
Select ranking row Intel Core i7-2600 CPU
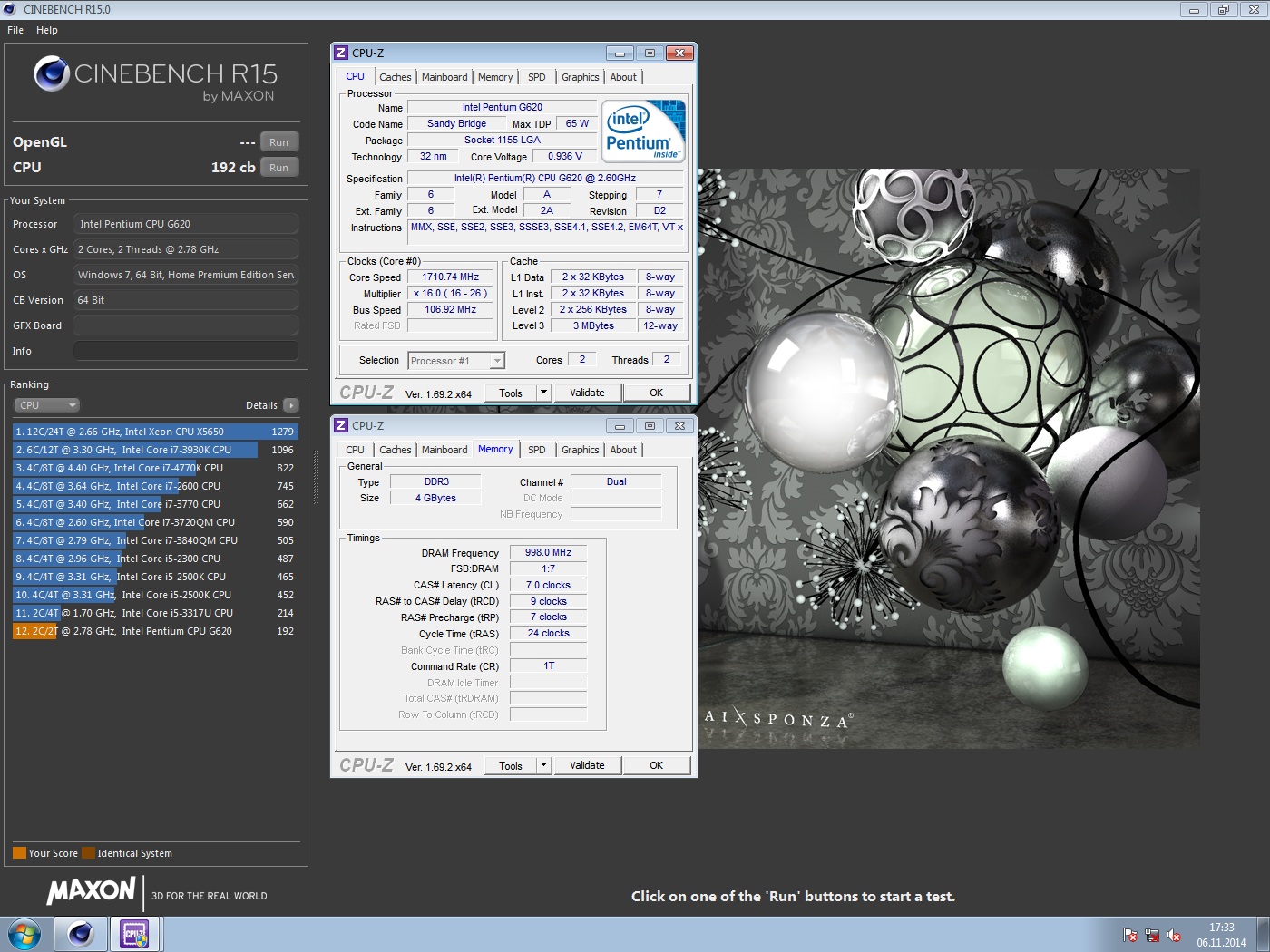click(155, 486)
